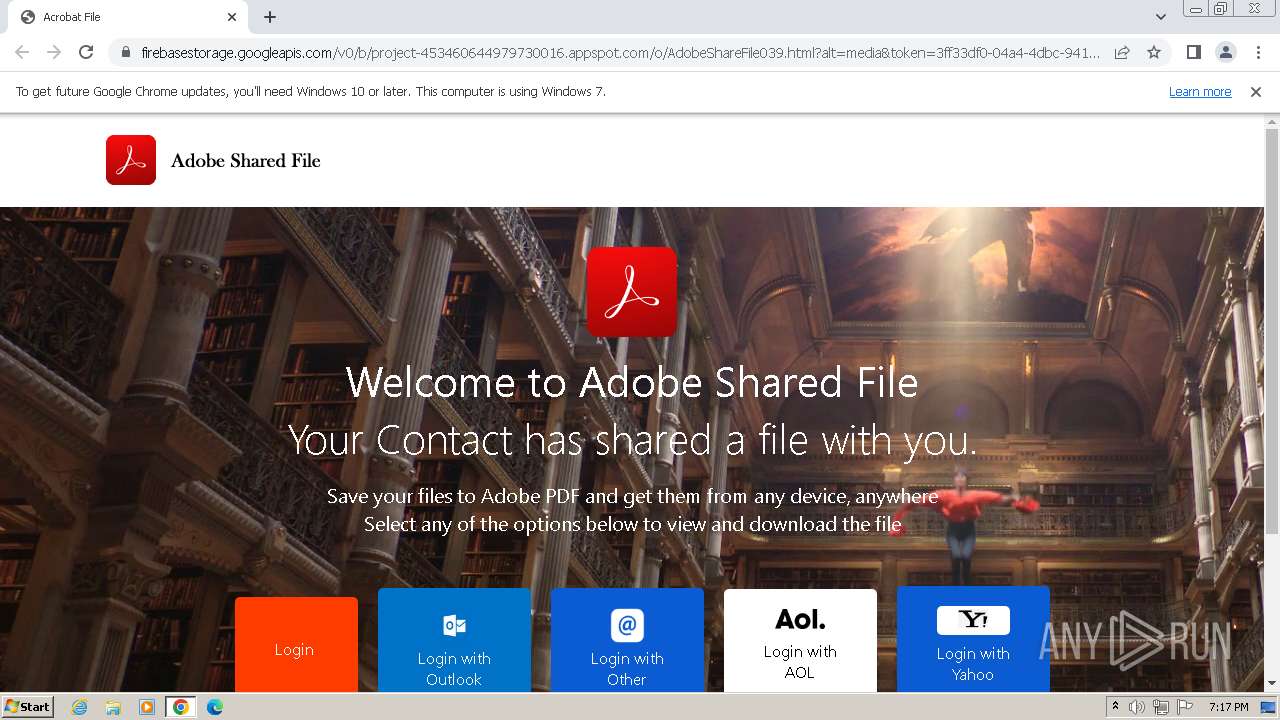Click the browser back arrow
Image resolution: width=1280 pixels, height=720 pixels.
coord(22,52)
